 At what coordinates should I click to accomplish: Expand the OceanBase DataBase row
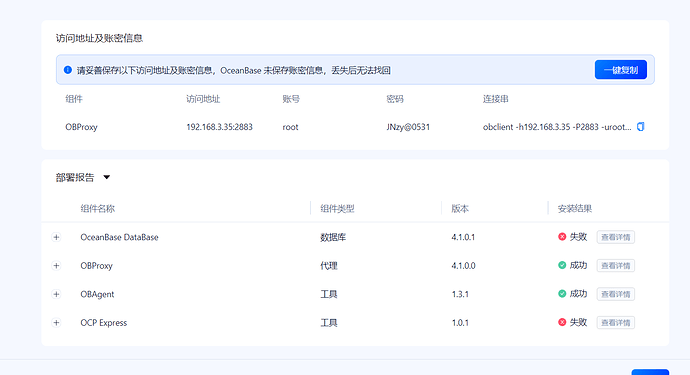coord(56,237)
